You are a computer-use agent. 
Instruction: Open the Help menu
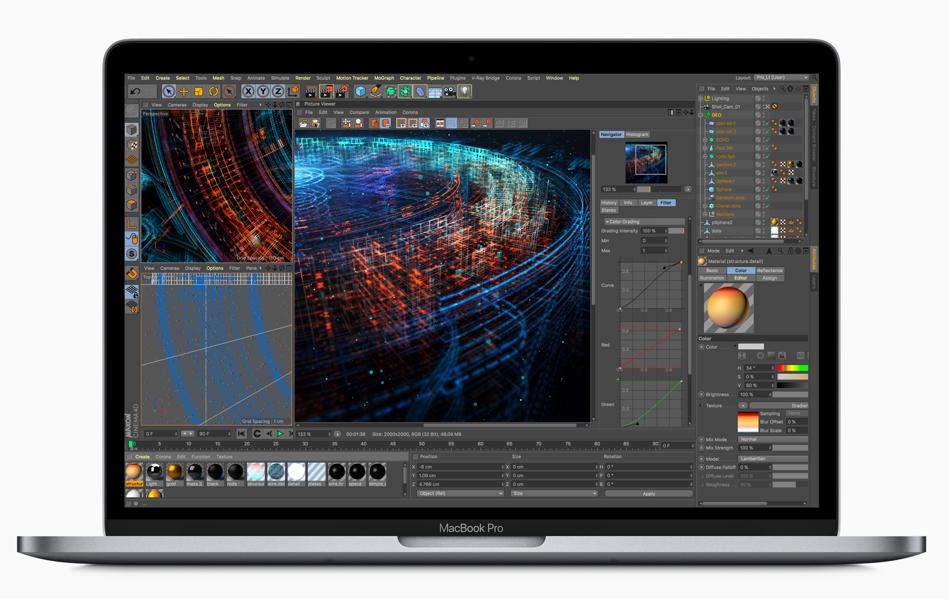point(574,78)
